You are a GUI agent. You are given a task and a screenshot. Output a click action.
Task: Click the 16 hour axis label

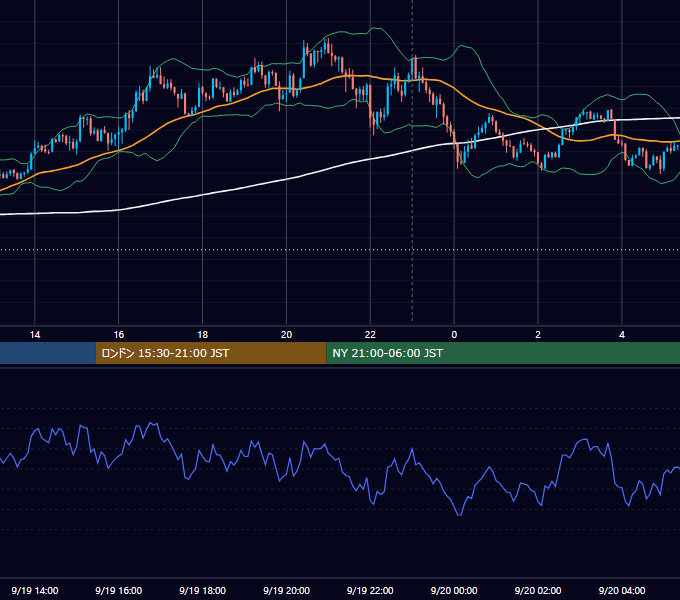point(118,335)
